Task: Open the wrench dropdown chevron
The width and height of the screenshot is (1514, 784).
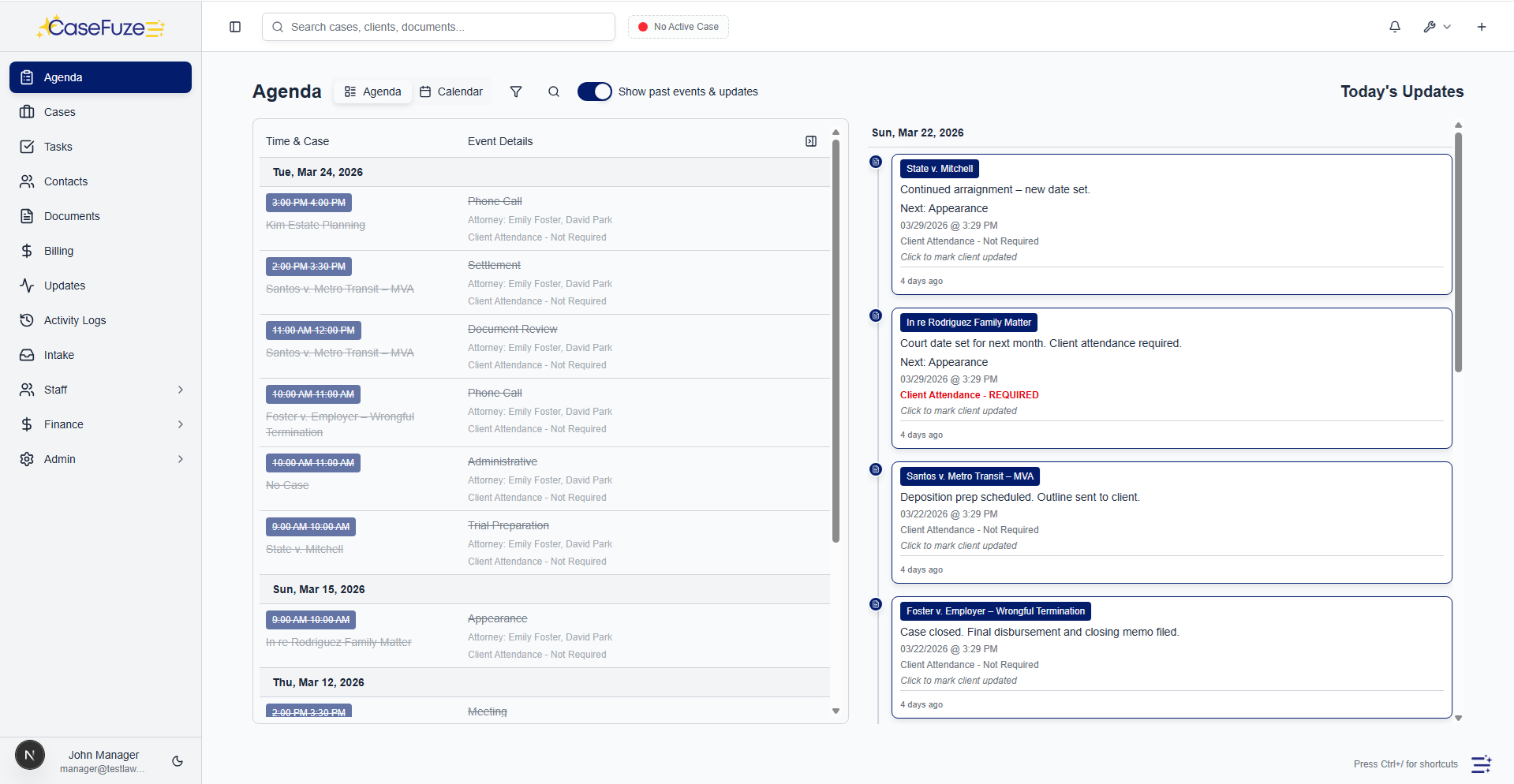Action: (1449, 26)
